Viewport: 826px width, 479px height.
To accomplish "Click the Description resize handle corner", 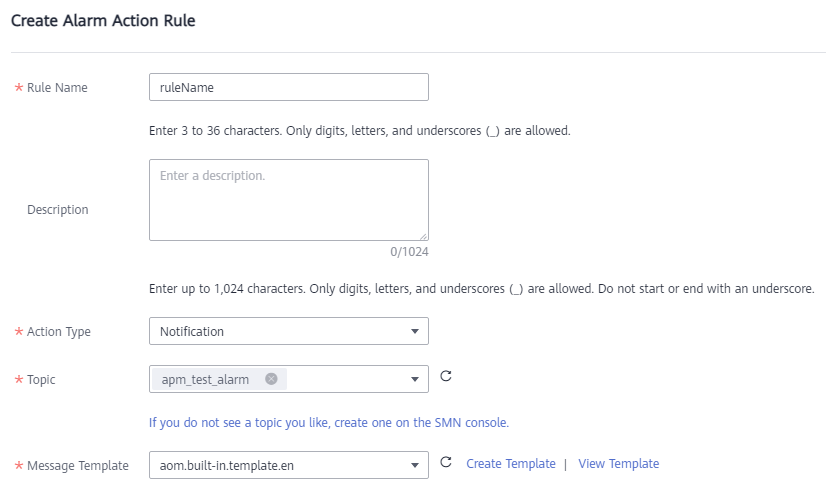I will (424, 237).
